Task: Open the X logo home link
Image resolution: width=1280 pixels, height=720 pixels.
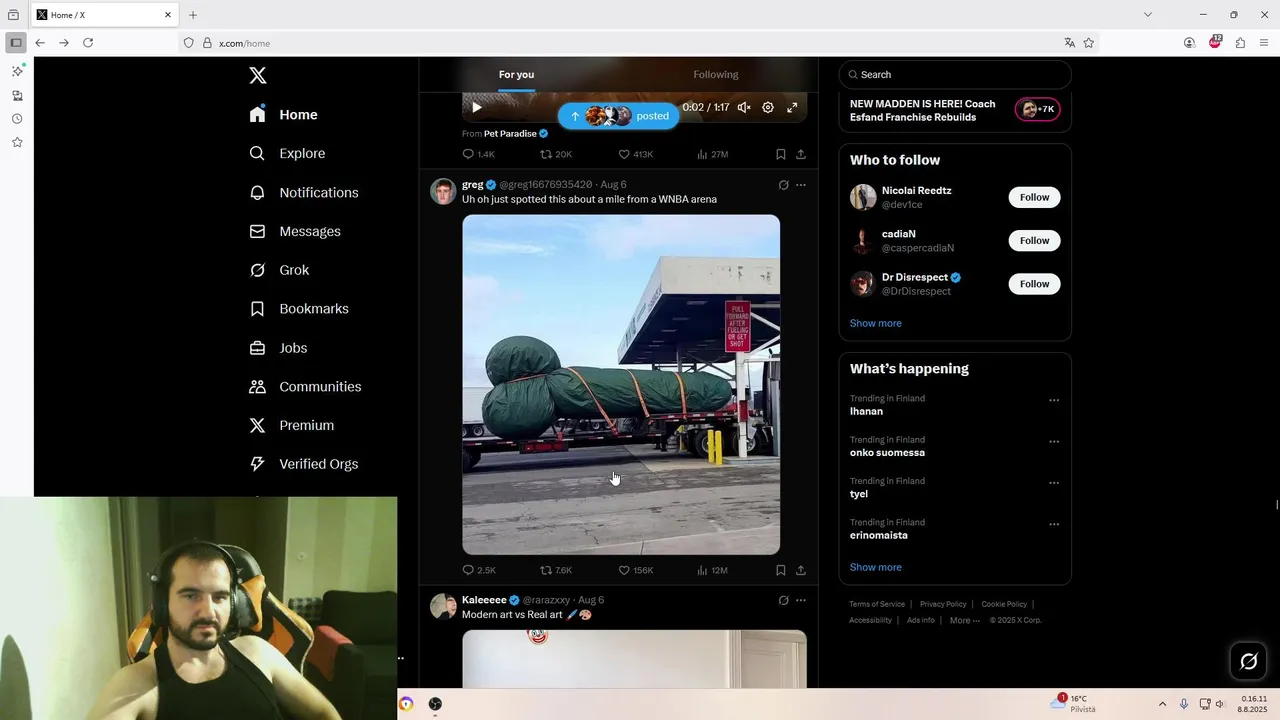Action: coord(258,76)
